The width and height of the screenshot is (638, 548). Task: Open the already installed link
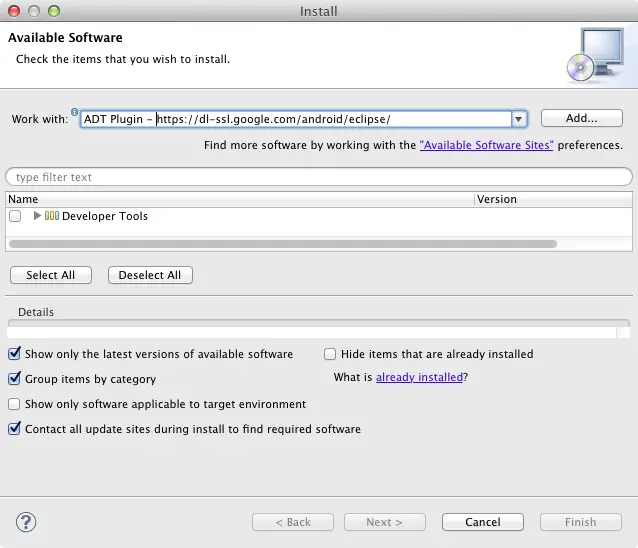(420, 377)
